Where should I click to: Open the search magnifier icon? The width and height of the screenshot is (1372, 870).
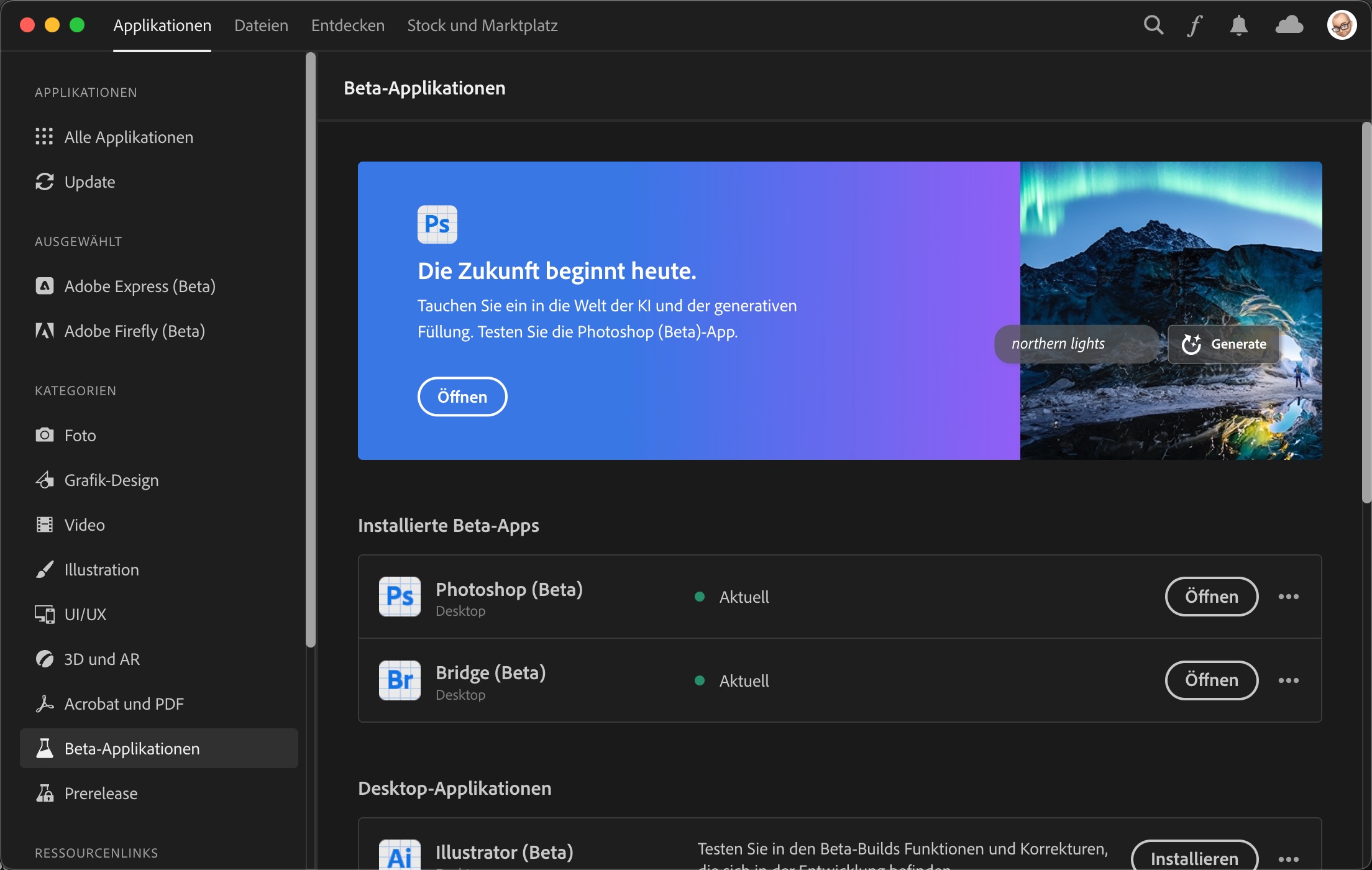(1153, 25)
